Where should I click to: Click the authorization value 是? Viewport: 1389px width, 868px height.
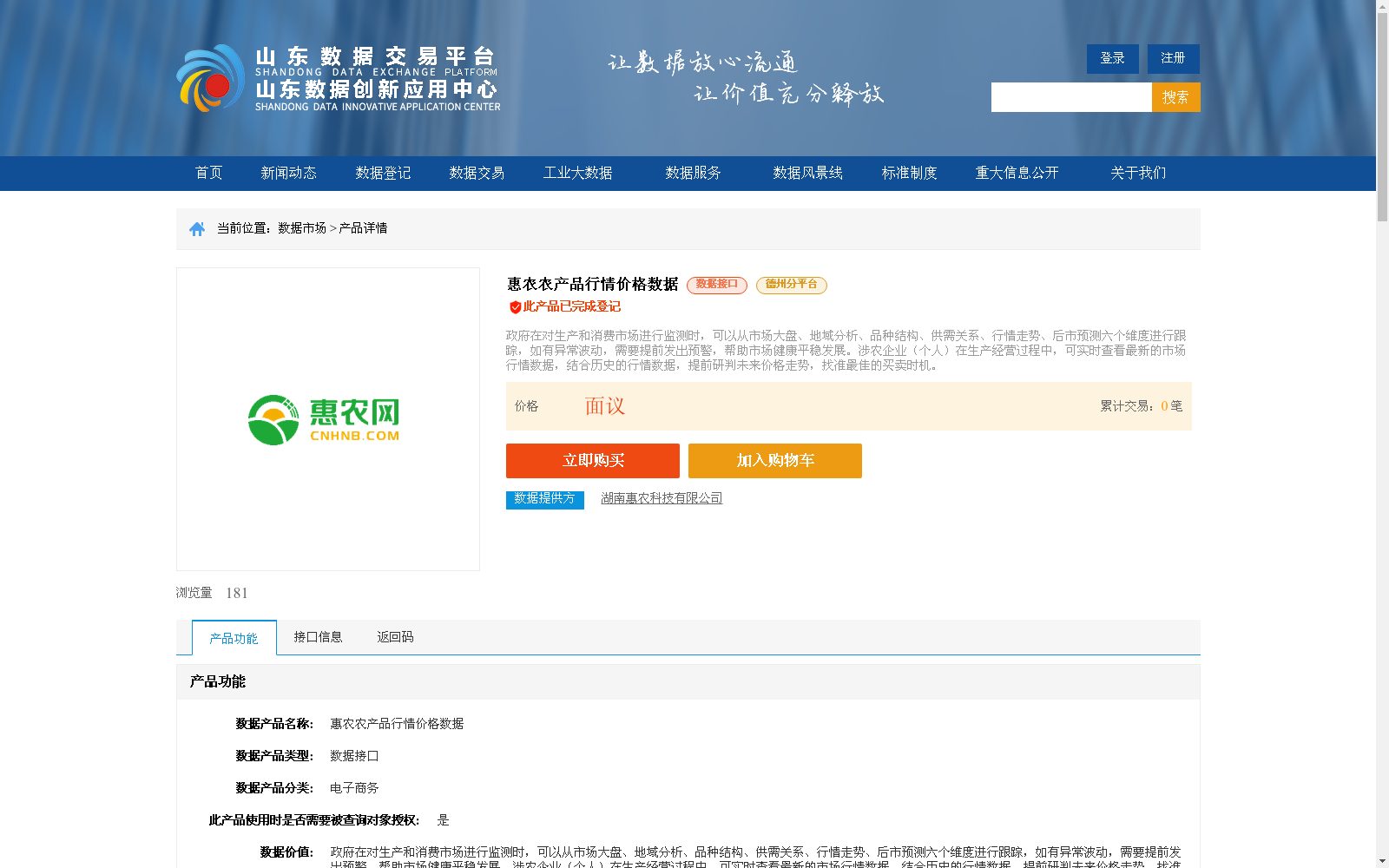tap(443, 820)
